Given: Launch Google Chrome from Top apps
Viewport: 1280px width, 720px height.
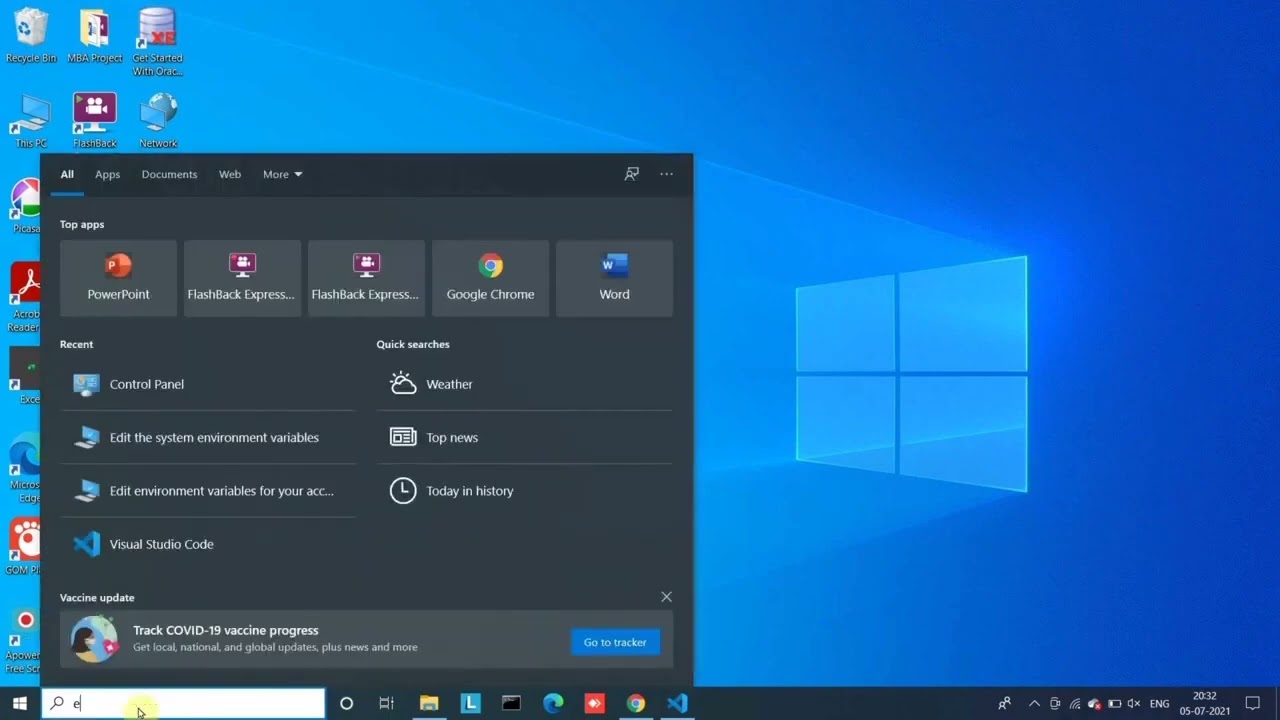Looking at the screenshot, I should [490, 278].
